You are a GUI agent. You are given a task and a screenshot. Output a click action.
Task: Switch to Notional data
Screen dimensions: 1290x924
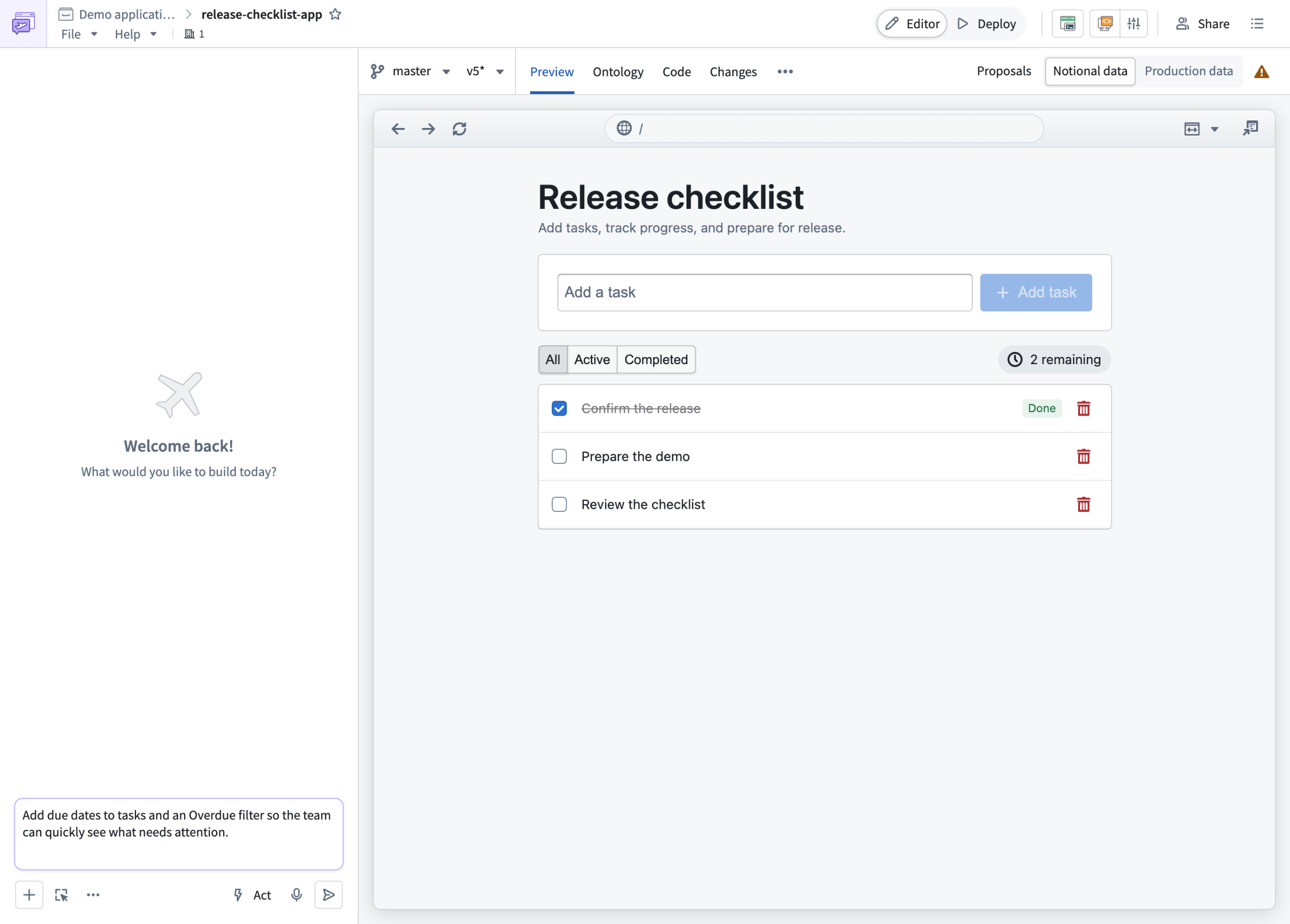pos(1090,71)
